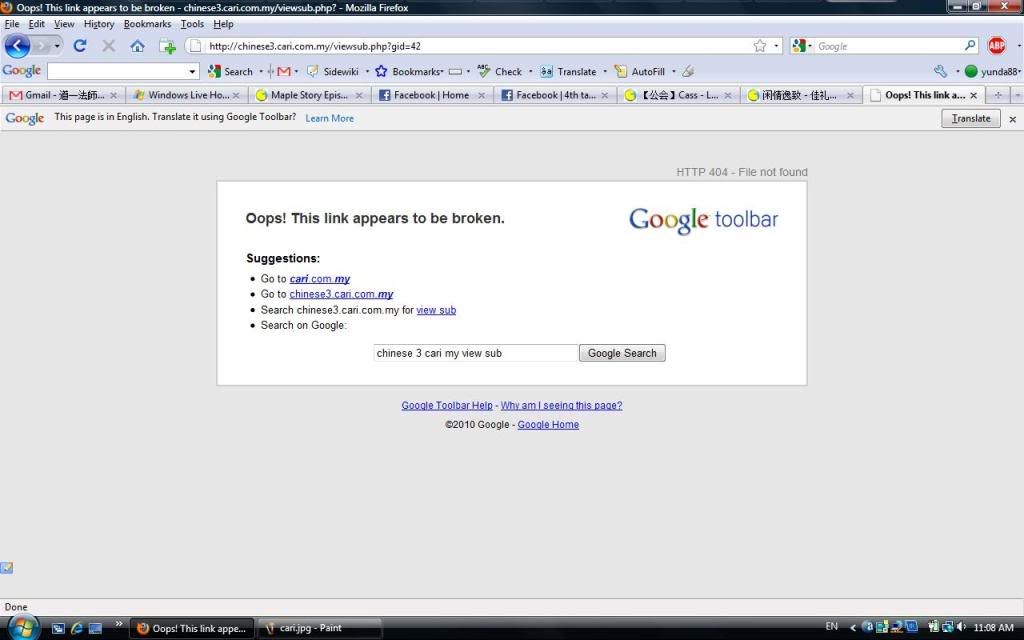The width and height of the screenshot is (1024, 640).
Task: Expand the AutoFill dropdown arrow
Action: (673, 71)
